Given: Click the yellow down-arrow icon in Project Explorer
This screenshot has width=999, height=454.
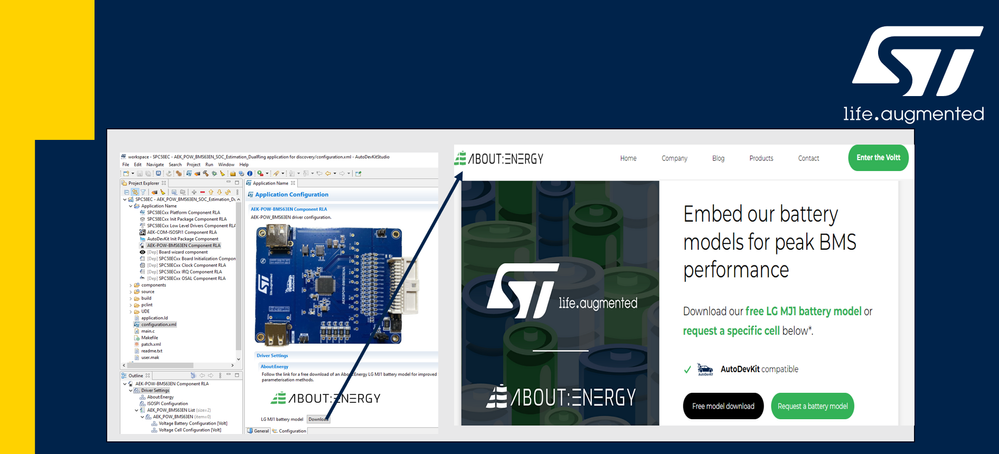Looking at the screenshot, I should [x=219, y=192].
